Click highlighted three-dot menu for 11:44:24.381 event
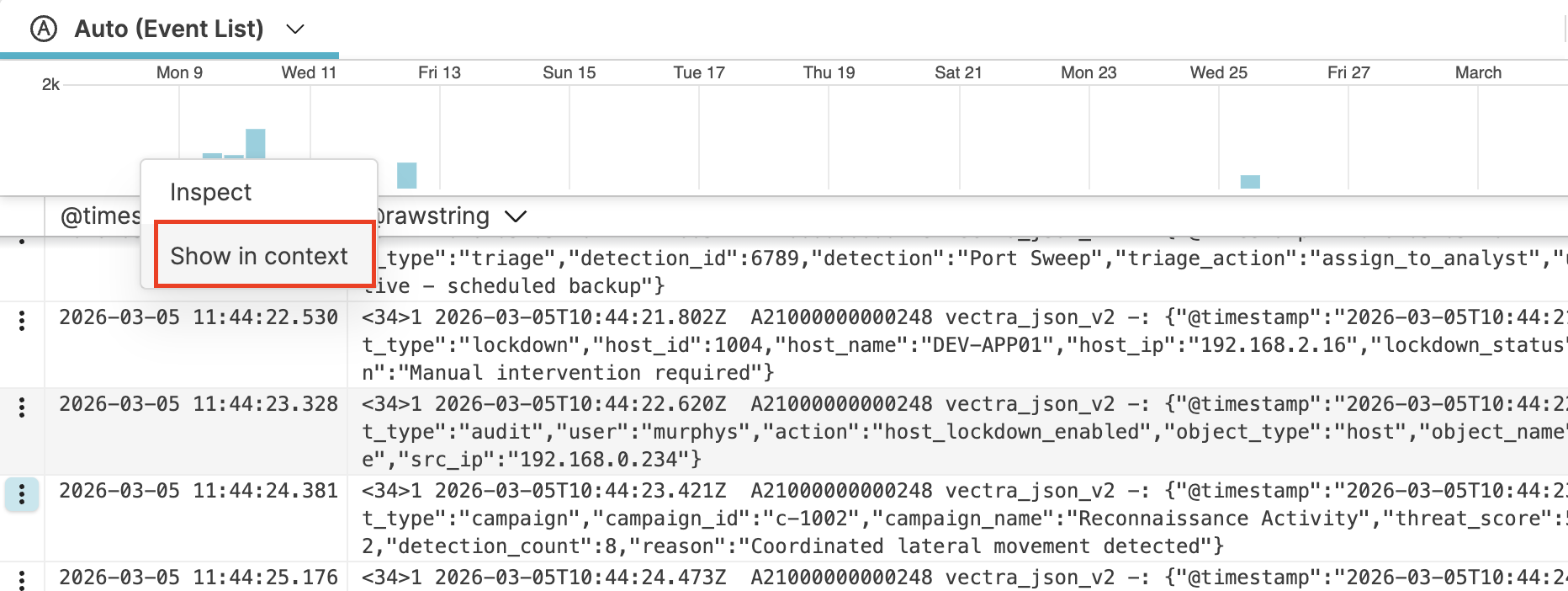 tap(22, 494)
